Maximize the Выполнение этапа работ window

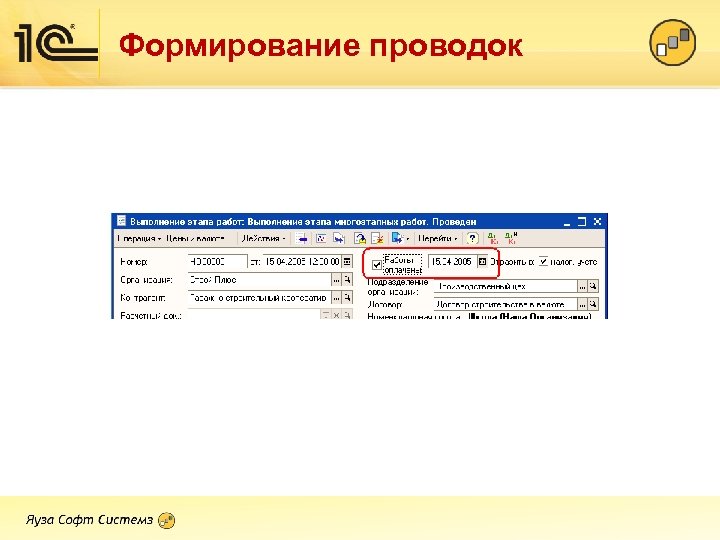click(582, 222)
